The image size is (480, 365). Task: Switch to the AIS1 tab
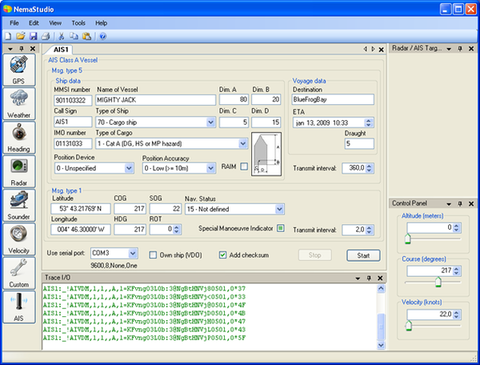click(61, 50)
